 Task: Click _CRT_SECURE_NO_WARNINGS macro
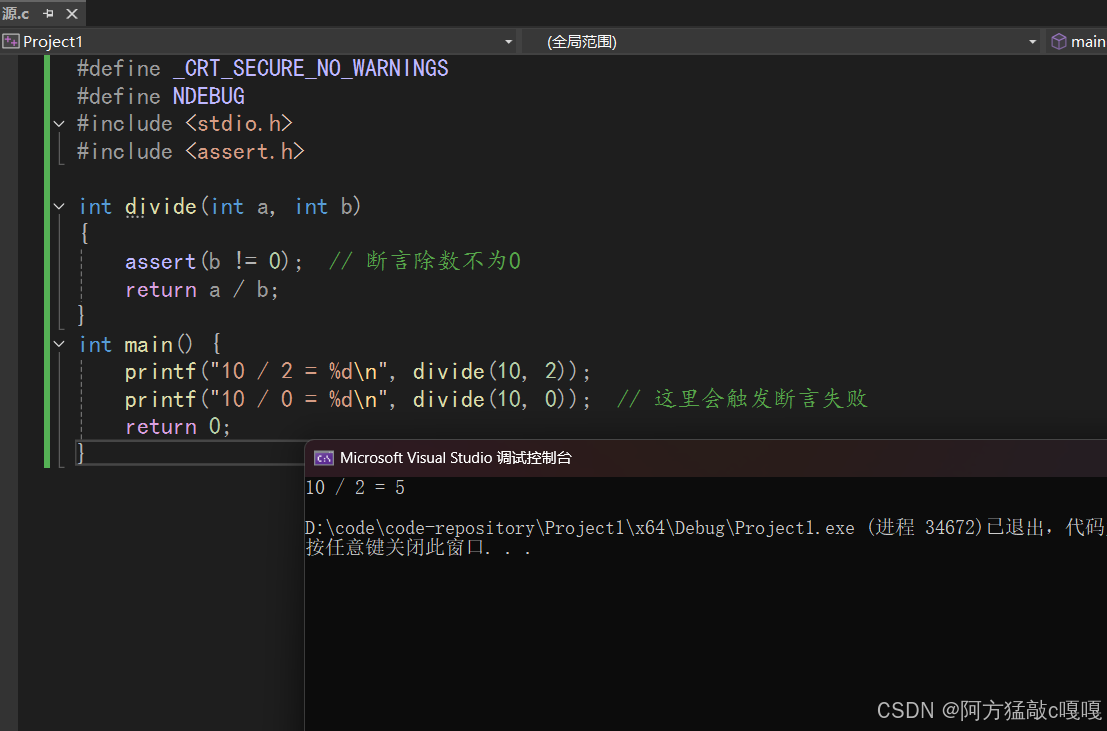tap(311, 69)
